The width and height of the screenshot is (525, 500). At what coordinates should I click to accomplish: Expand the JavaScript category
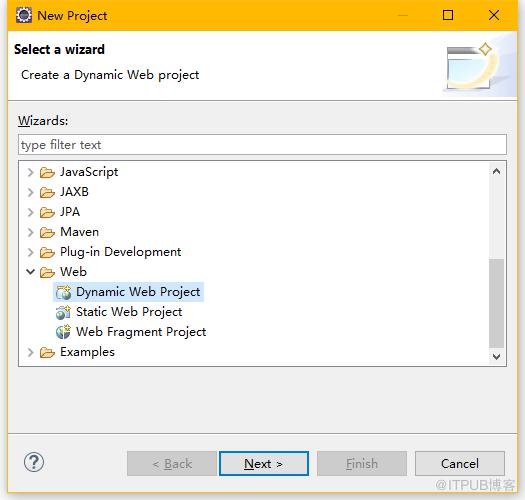30,172
